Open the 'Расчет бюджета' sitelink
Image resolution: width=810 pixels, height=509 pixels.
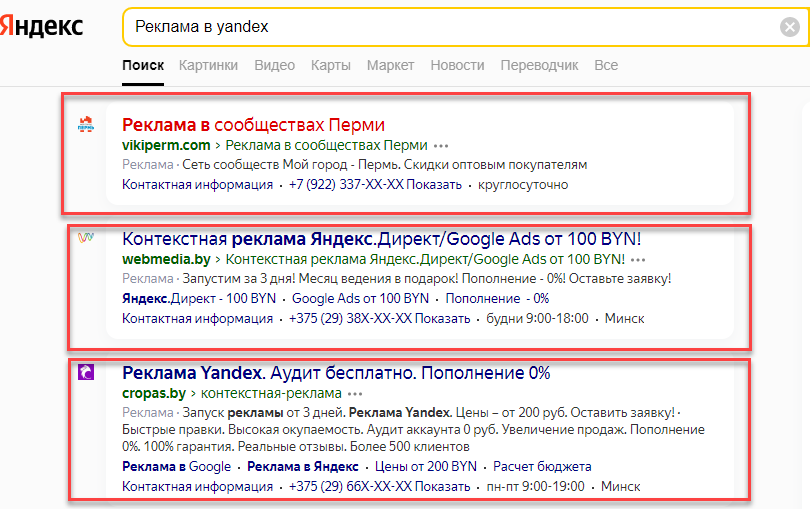(x=542, y=466)
